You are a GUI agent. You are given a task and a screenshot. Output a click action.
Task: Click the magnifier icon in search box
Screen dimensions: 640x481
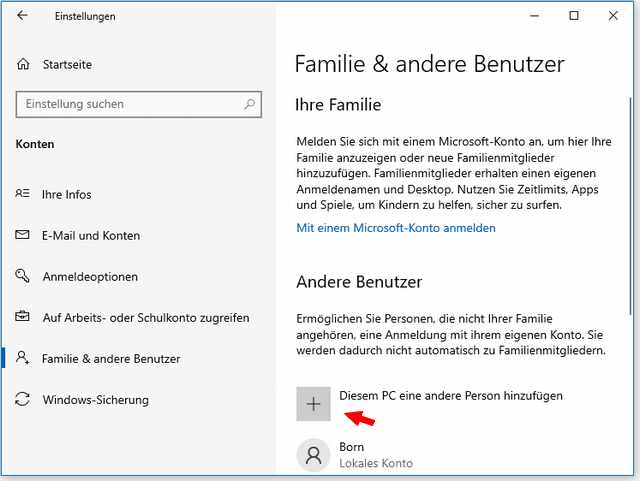click(251, 104)
